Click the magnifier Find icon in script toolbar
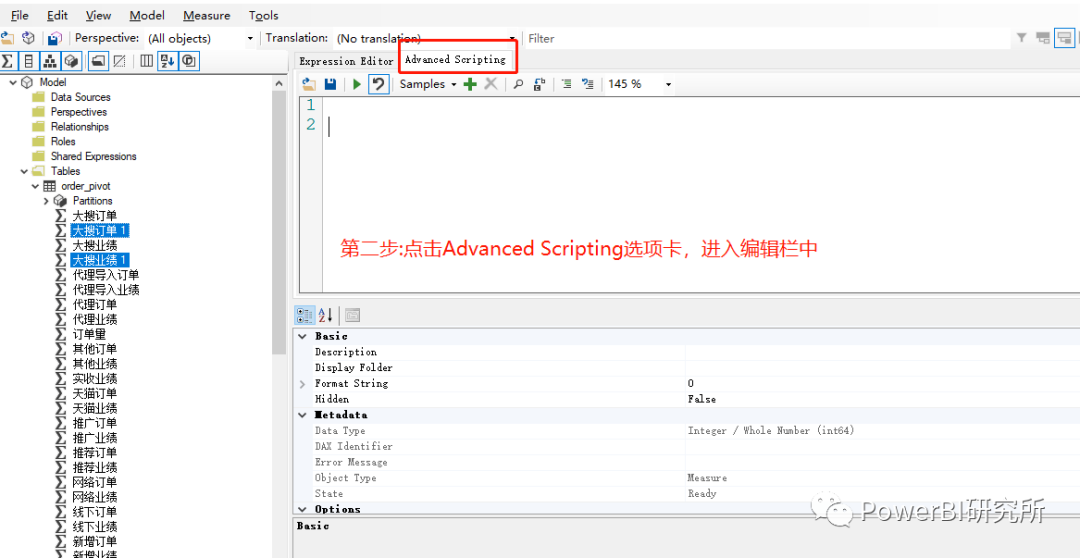This screenshot has width=1080, height=558. pos(518,84)
